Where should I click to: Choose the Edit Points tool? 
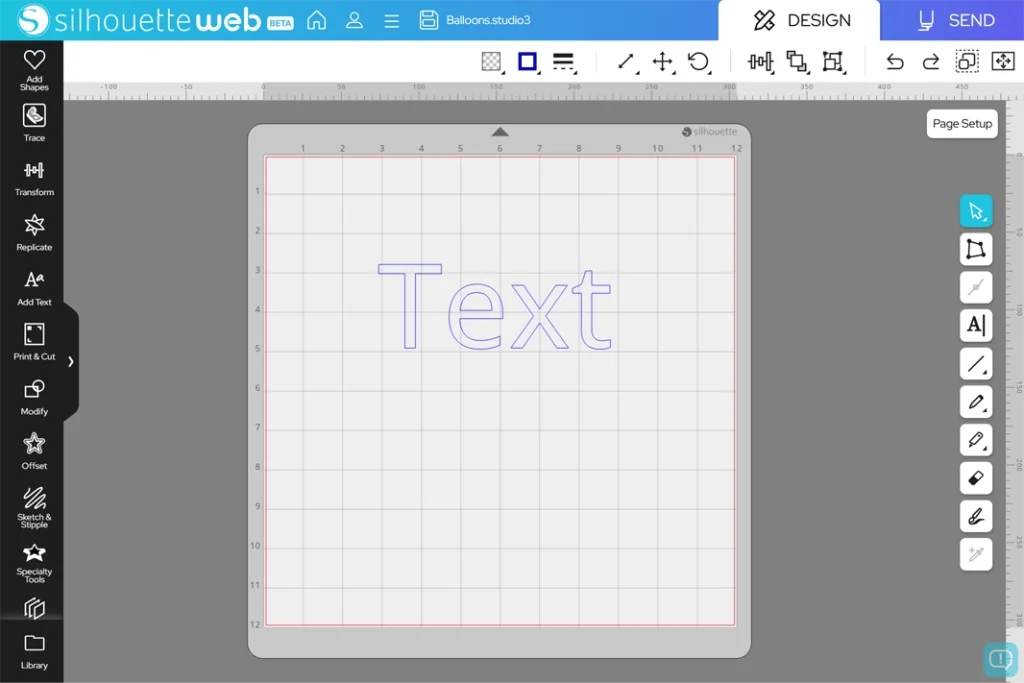click(x=976, y=249)
